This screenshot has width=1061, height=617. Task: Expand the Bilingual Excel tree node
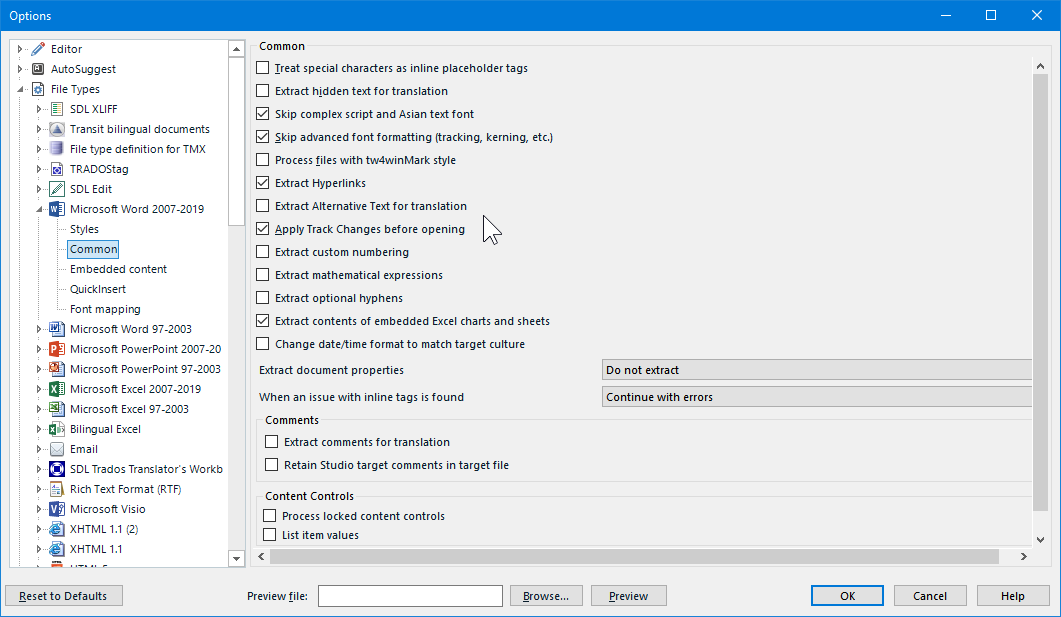pos(39,429)
